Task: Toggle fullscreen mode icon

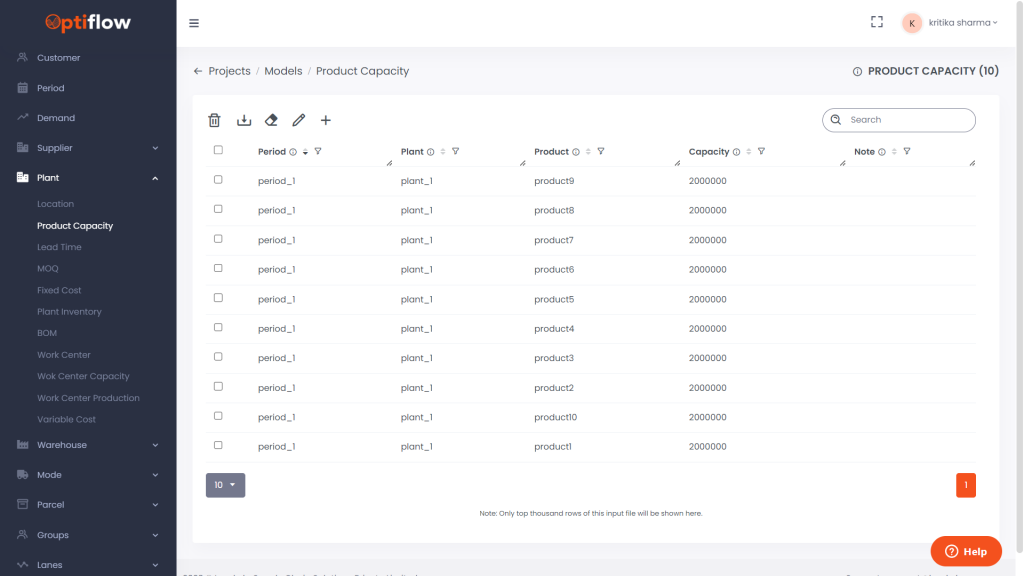Action: [877, 22]
